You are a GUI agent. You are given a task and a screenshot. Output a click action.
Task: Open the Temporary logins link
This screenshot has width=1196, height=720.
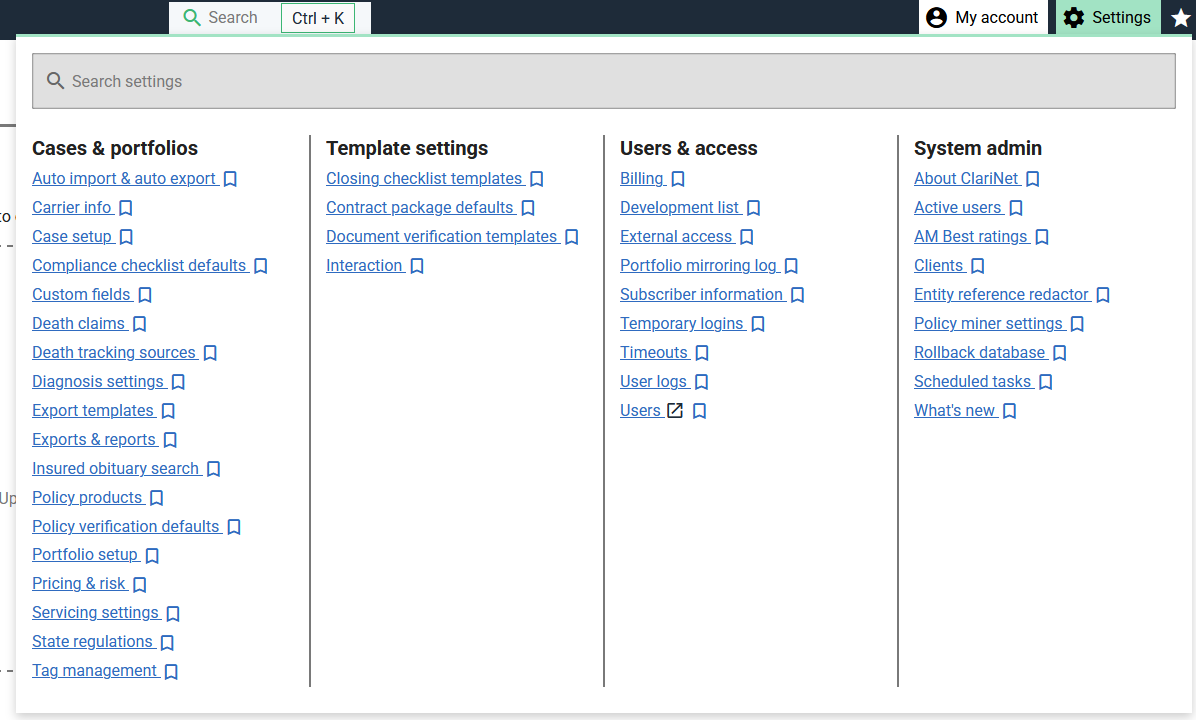tap(682, 323)
